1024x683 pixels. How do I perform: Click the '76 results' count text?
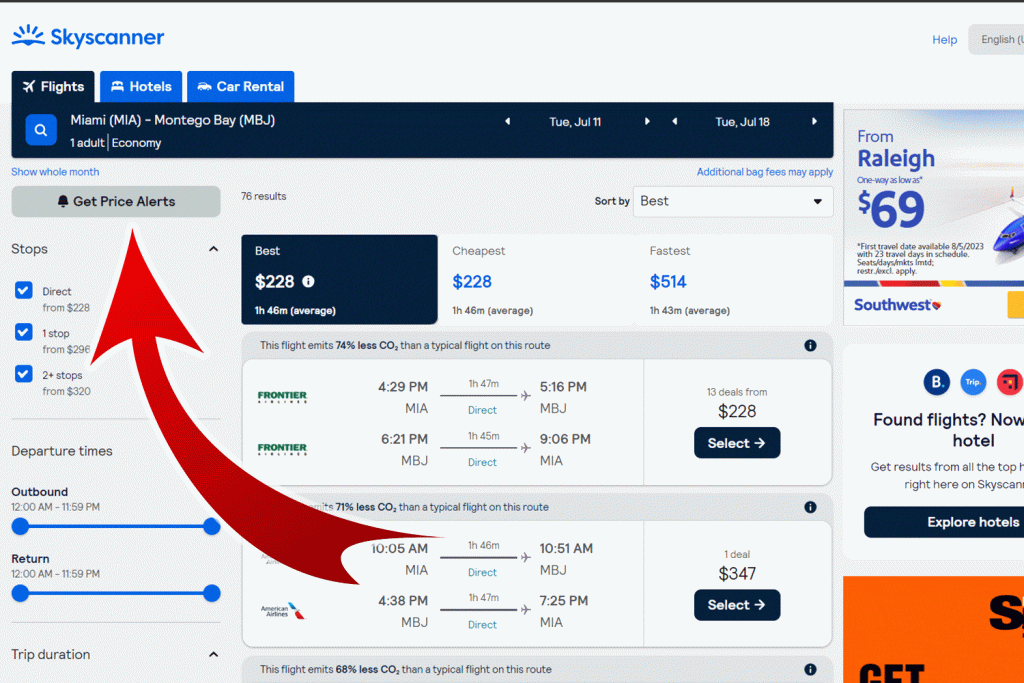point(264,196)
